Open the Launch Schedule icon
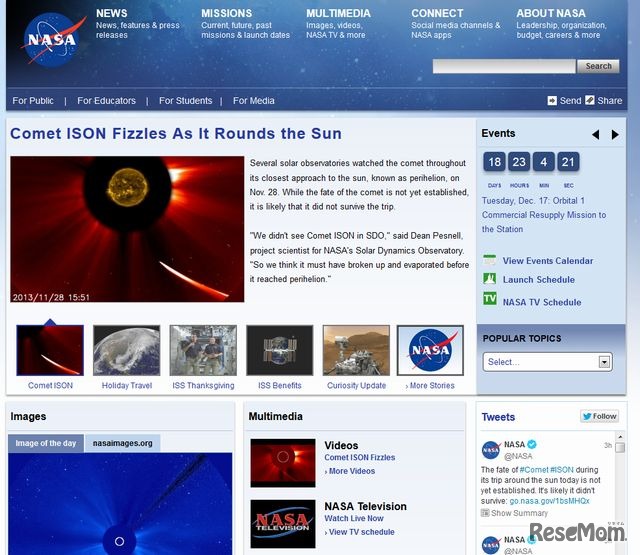The width and height of the screenshot is (640, 555). click(x=490, y=280)
